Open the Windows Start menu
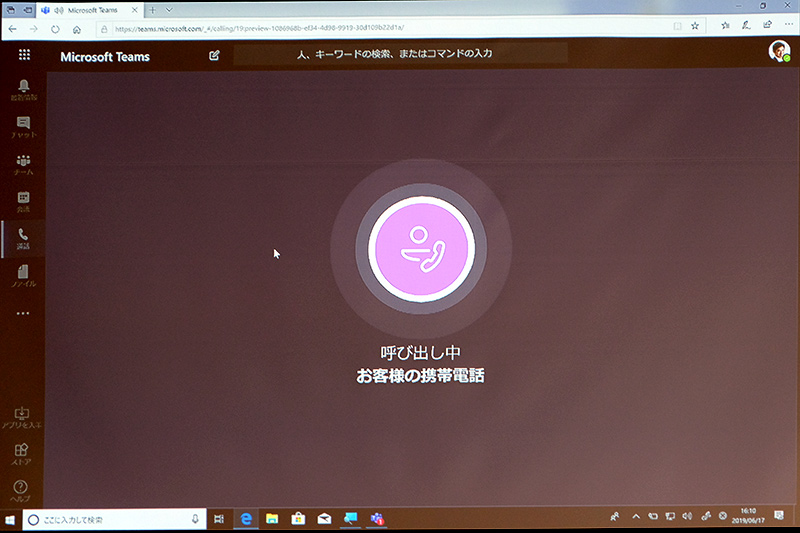 click(10, 520)
